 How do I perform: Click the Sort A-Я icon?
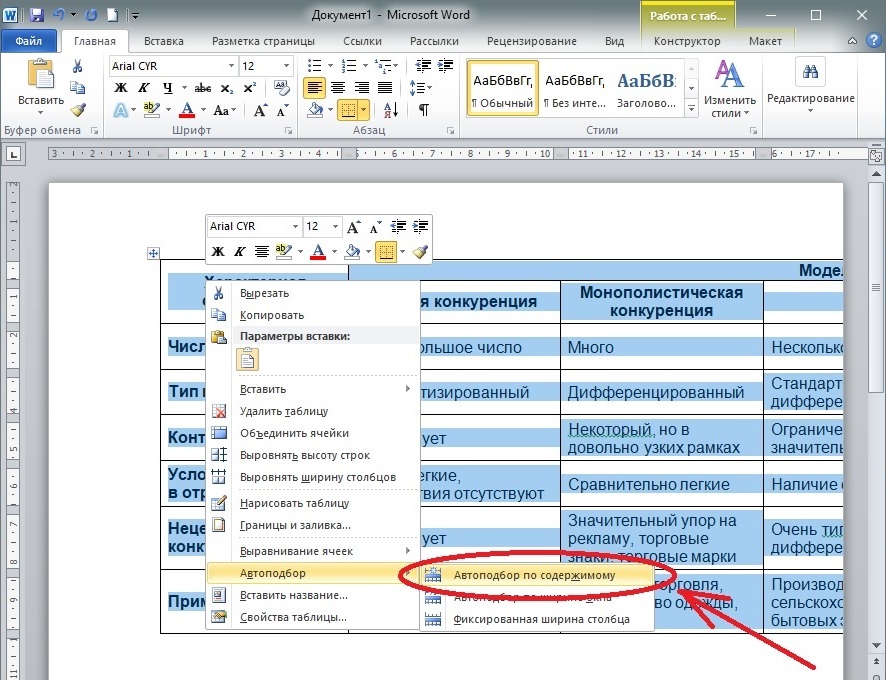390,110
